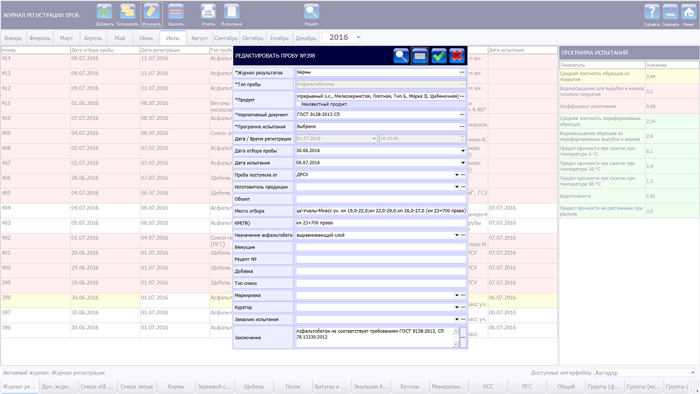Expand the Маркировка dropdown arrow
The width and height of the screenshot is (700, 394).
[457, 295]
